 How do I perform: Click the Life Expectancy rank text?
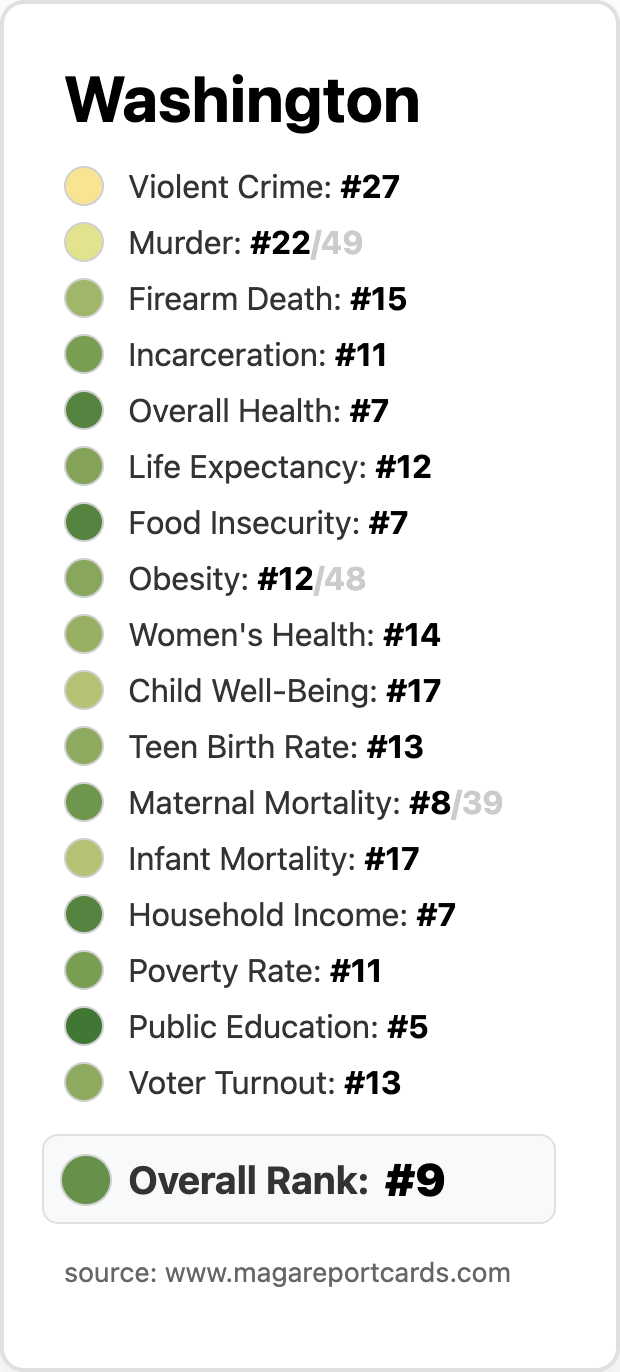pos(280,467)
